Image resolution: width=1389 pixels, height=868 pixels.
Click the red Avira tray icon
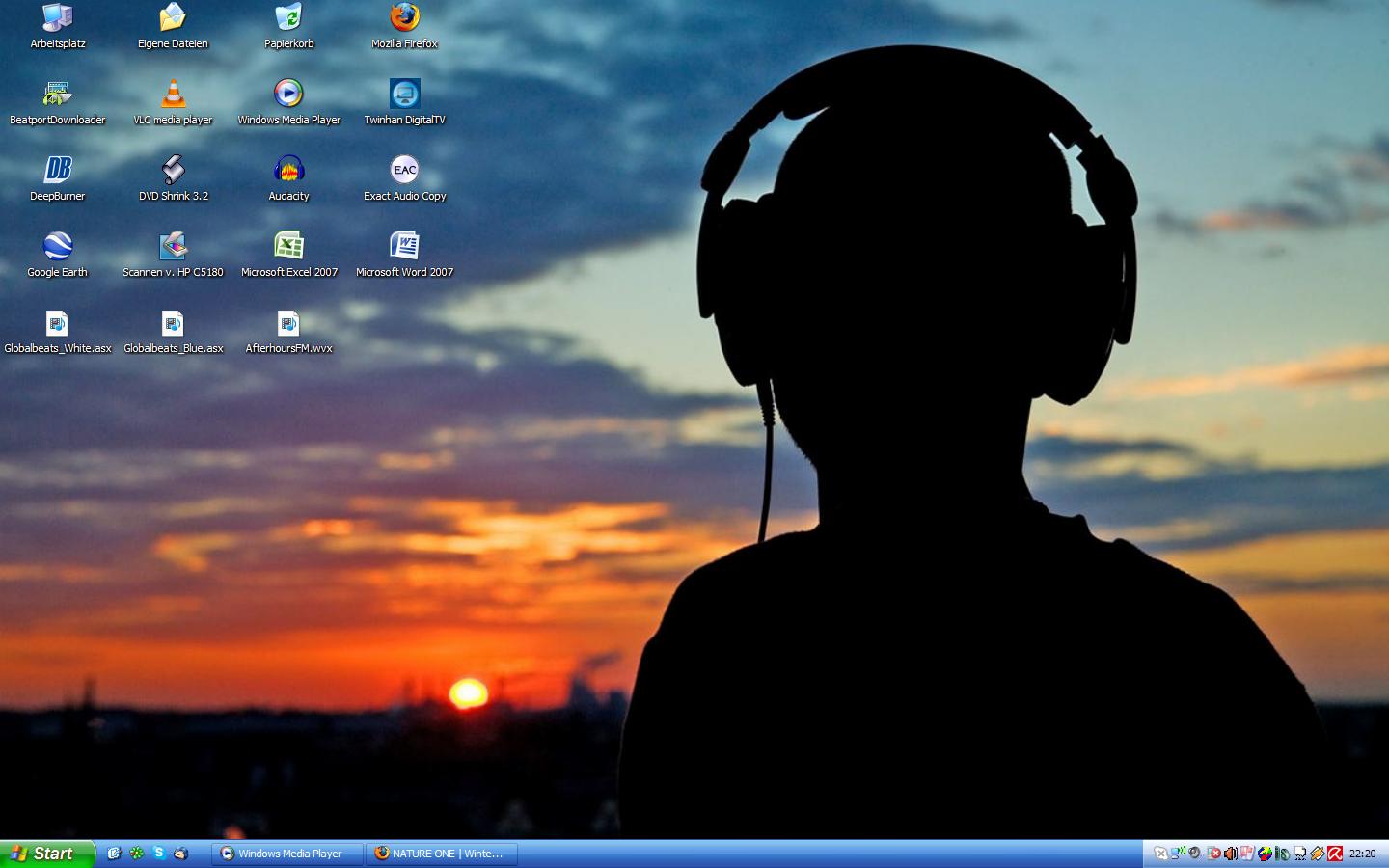click(1335, 854)
